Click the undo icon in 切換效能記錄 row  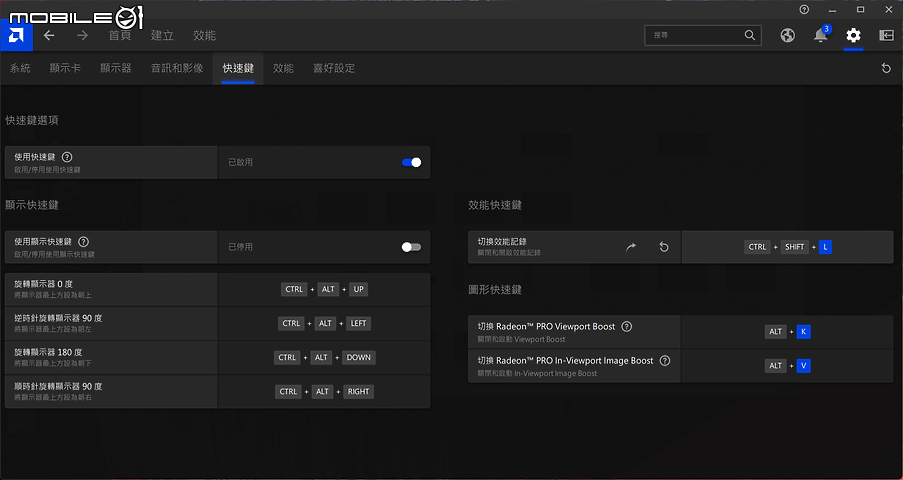tap(664, 247)
